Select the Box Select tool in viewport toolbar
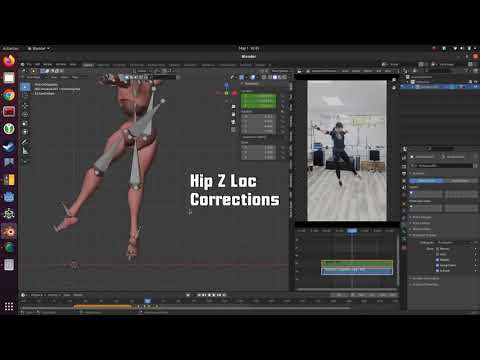The width and height of the screenshot is (480, 360). 25,87
